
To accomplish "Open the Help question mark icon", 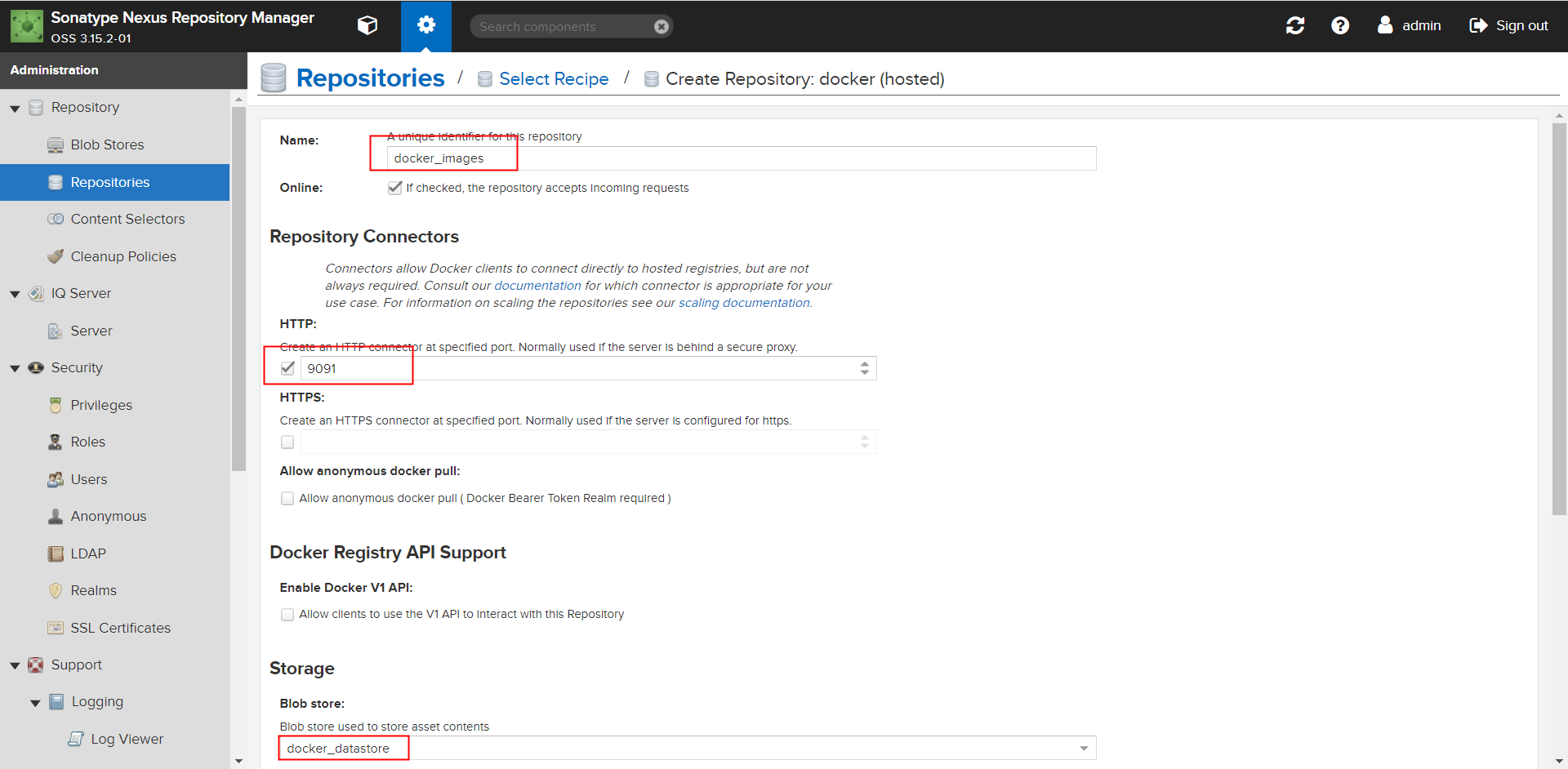I will 1340,25.
